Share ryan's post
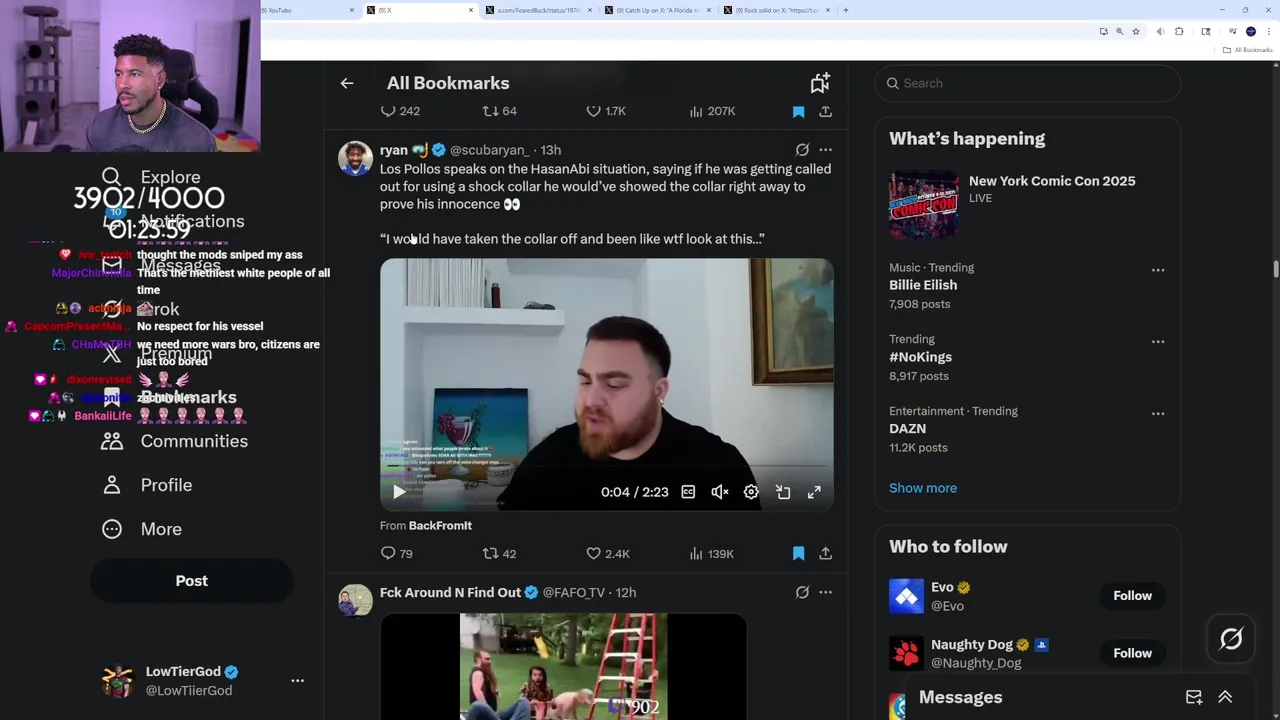 pyautogui.click(x=825, y=553)
